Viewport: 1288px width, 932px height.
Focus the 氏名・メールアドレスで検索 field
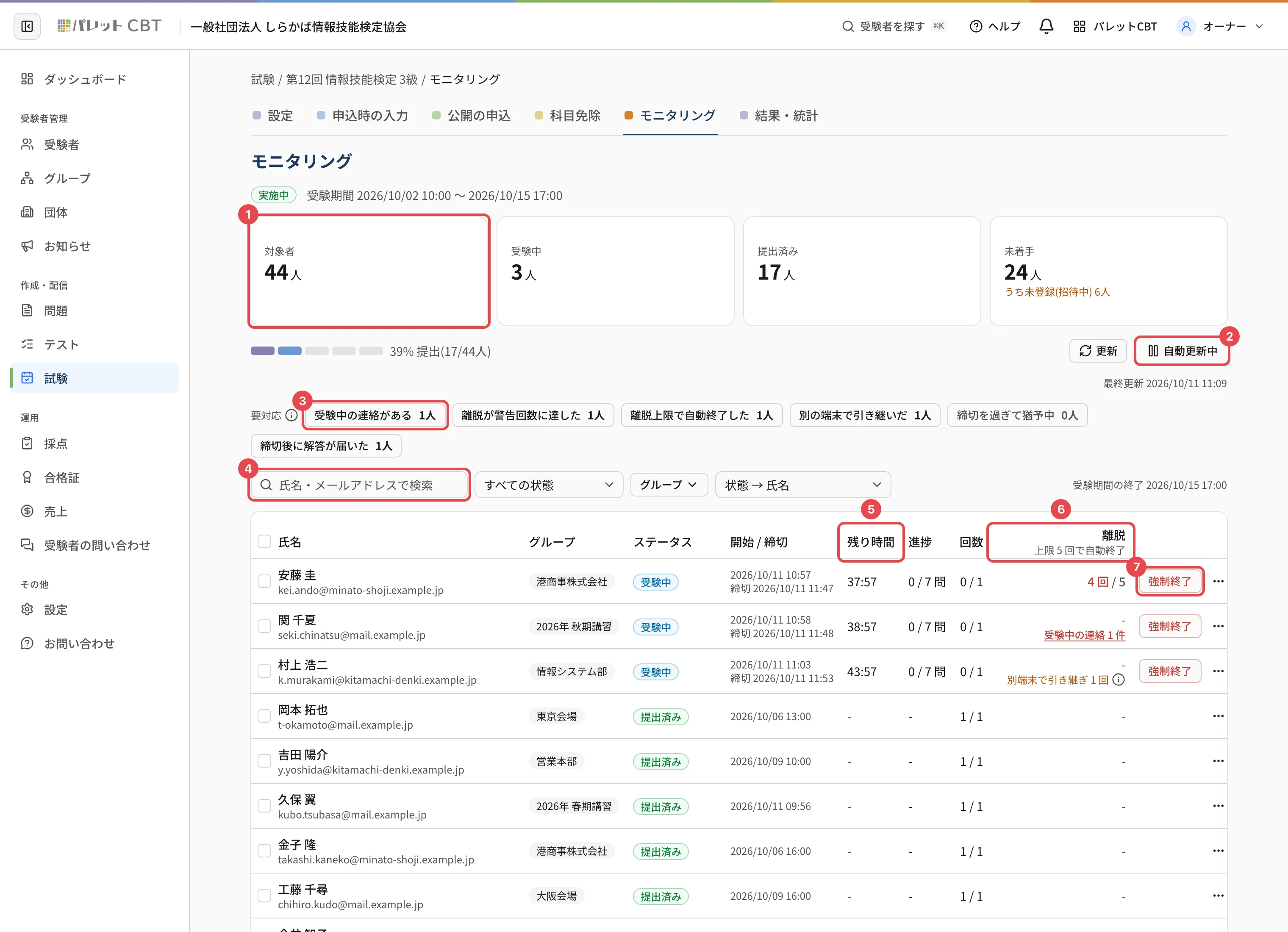click(x=359, y=485)
